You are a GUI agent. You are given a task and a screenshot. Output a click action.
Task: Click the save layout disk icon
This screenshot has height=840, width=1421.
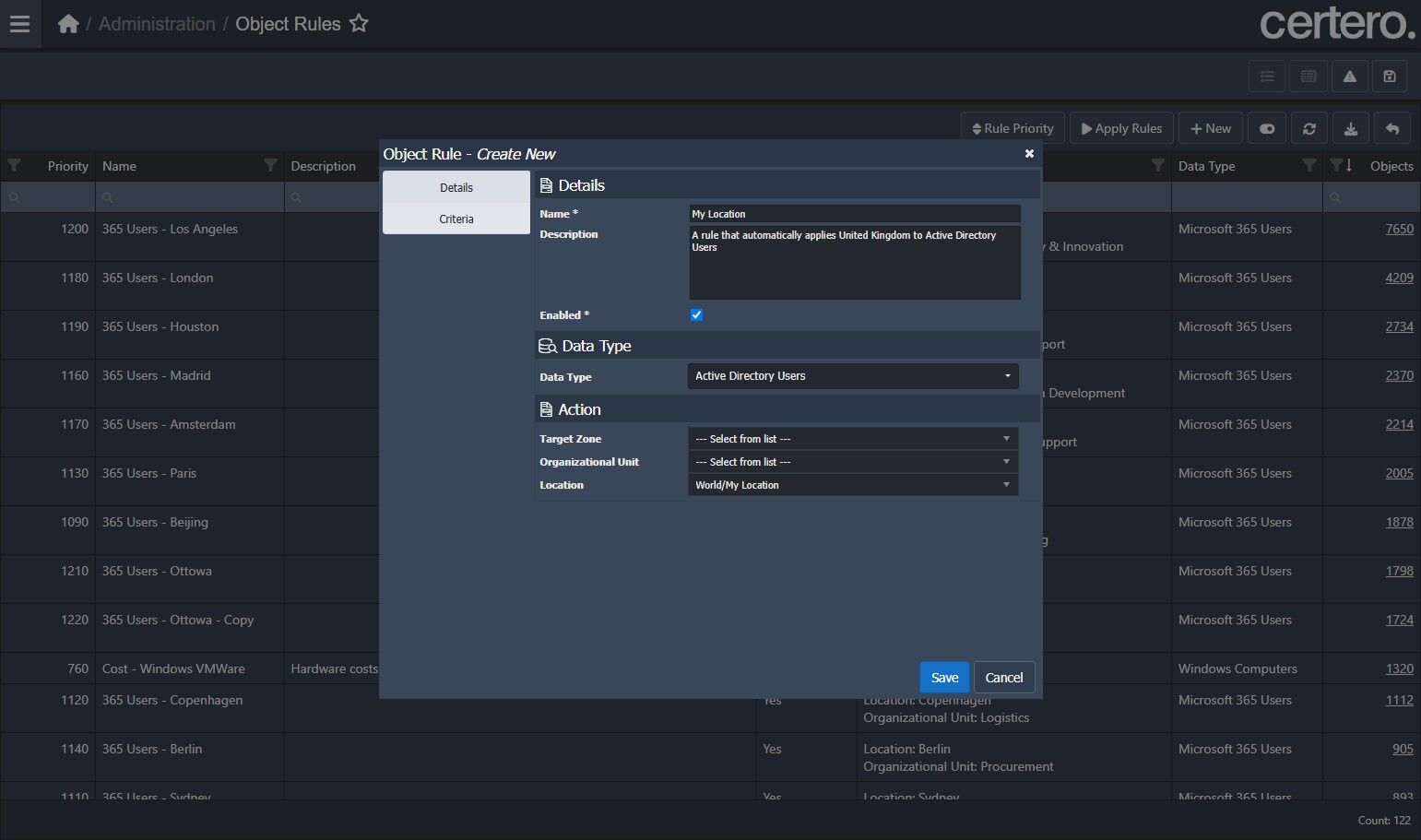[1390, 77]
